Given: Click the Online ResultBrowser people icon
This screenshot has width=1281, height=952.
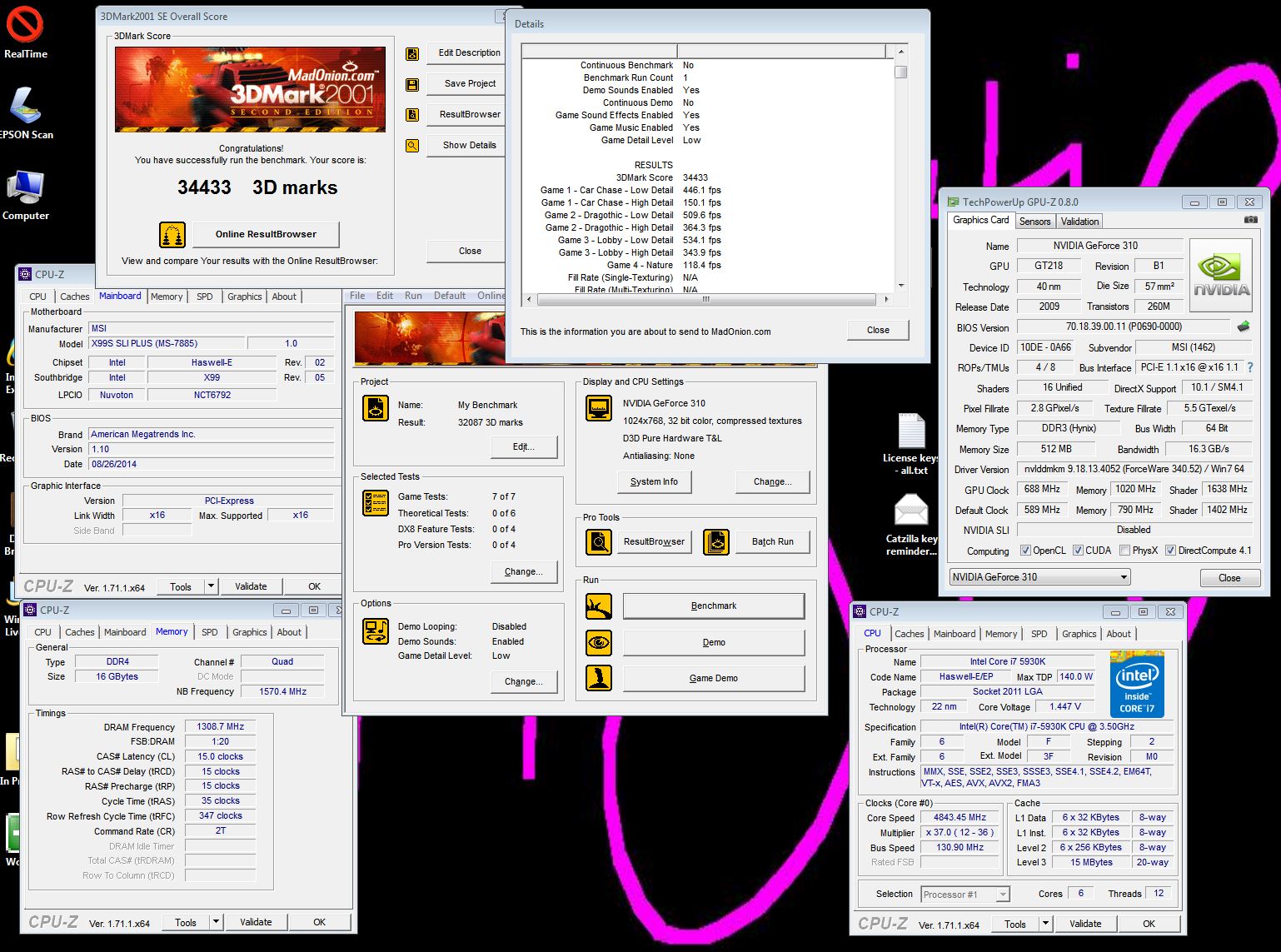Looking at the screenshot, I should pyautogui.click(x=172, y=235).
